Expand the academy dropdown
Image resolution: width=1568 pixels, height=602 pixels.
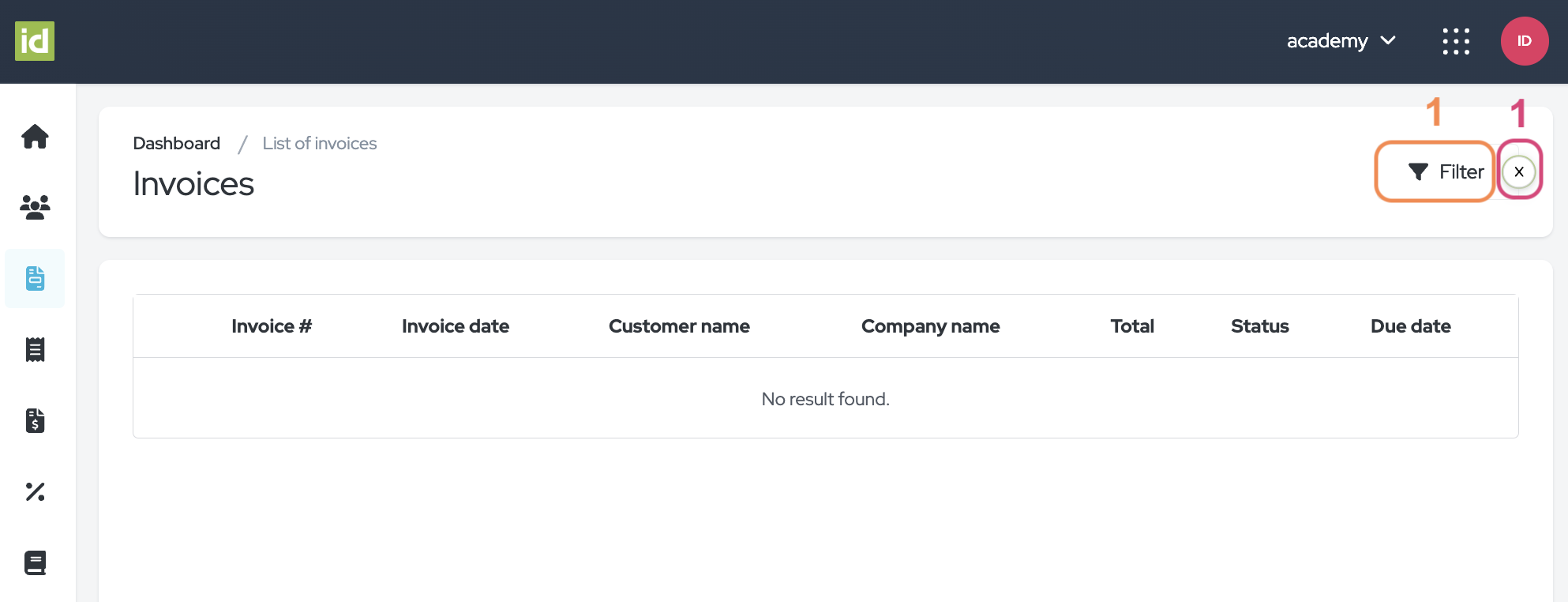pyautogui.click(x=1341, y=41)
